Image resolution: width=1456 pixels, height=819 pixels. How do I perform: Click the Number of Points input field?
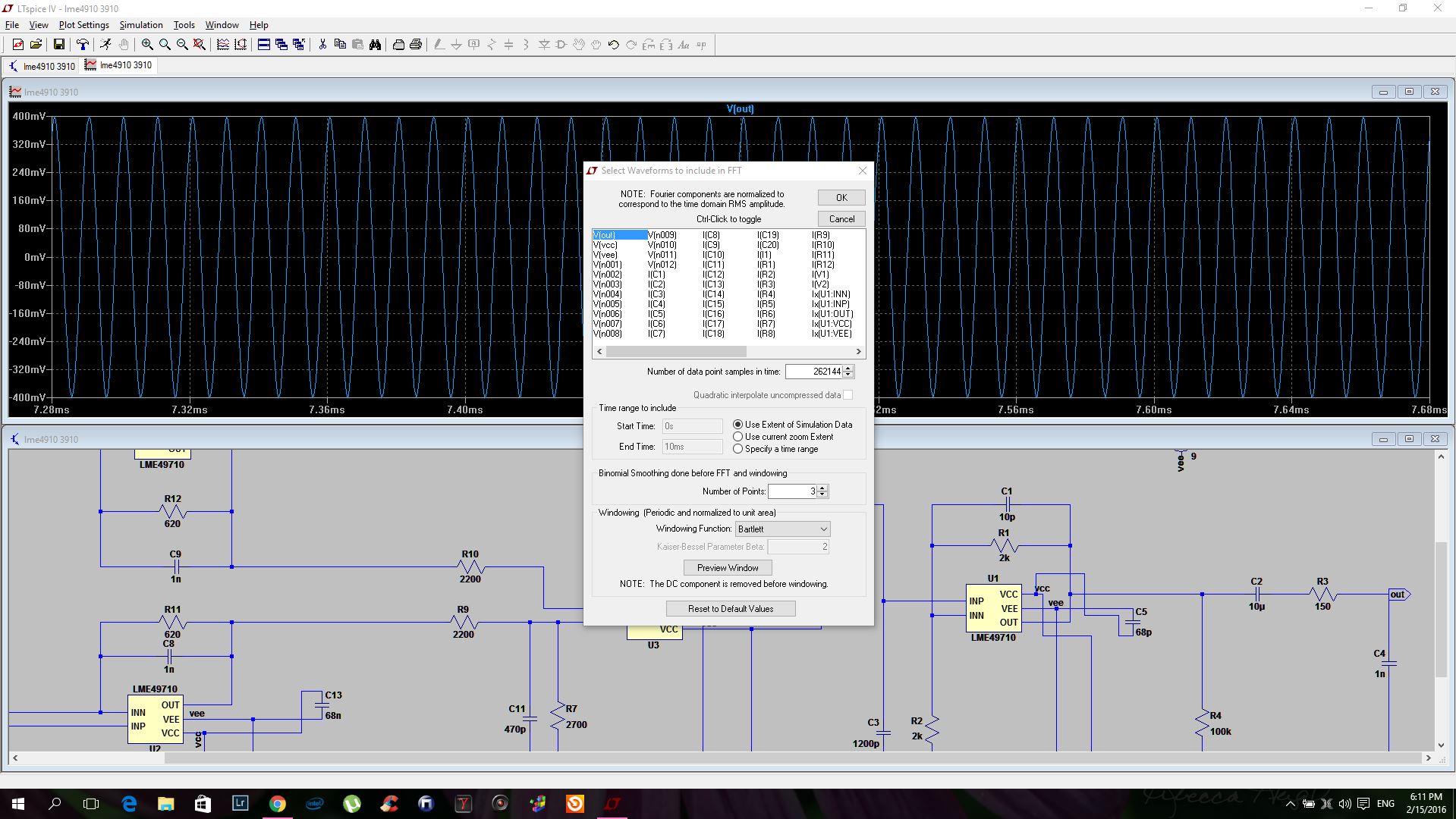793,491
